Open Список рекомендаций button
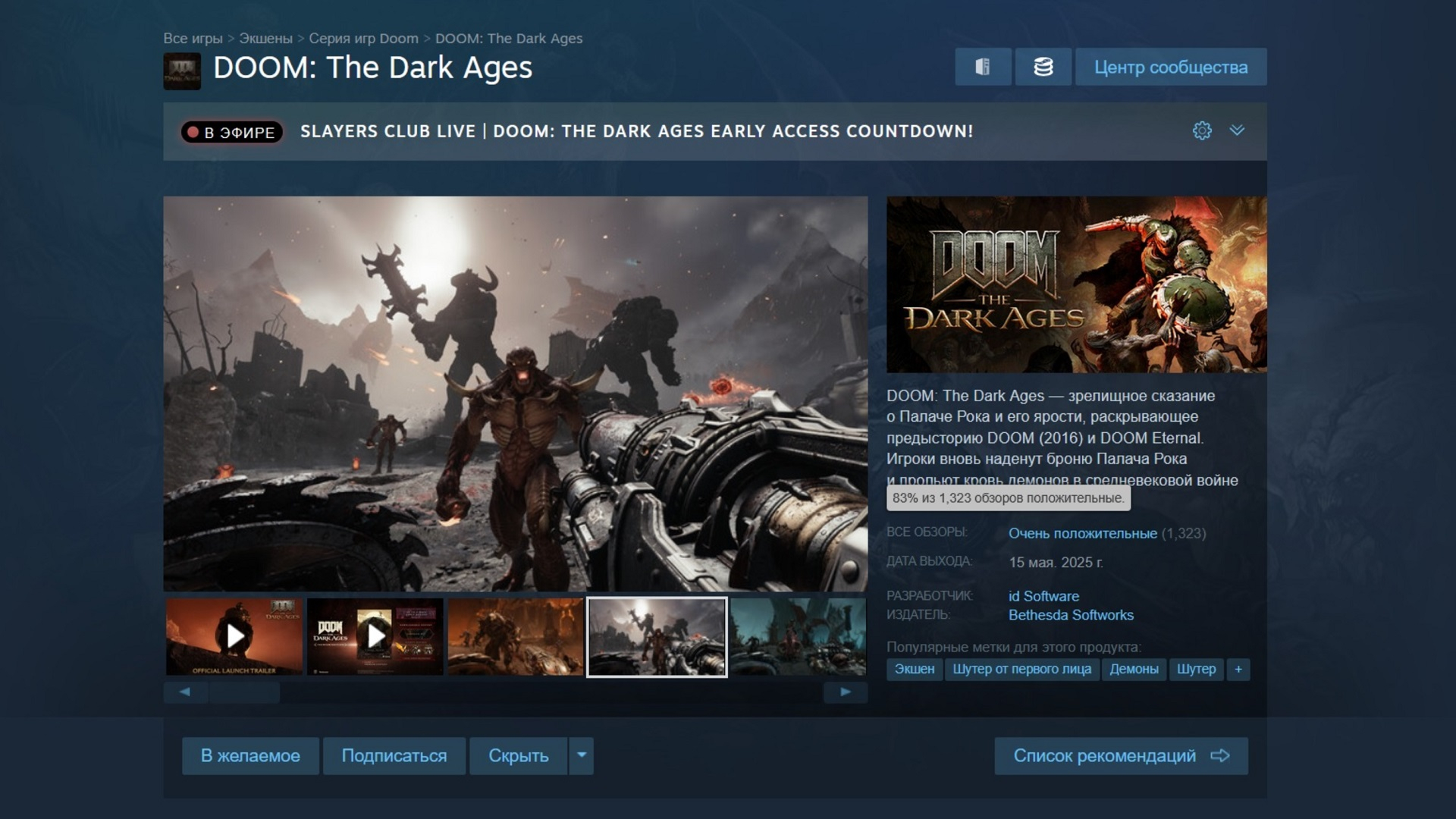The width and height of the screenshot is (1456, 819). click(1122, 756)
